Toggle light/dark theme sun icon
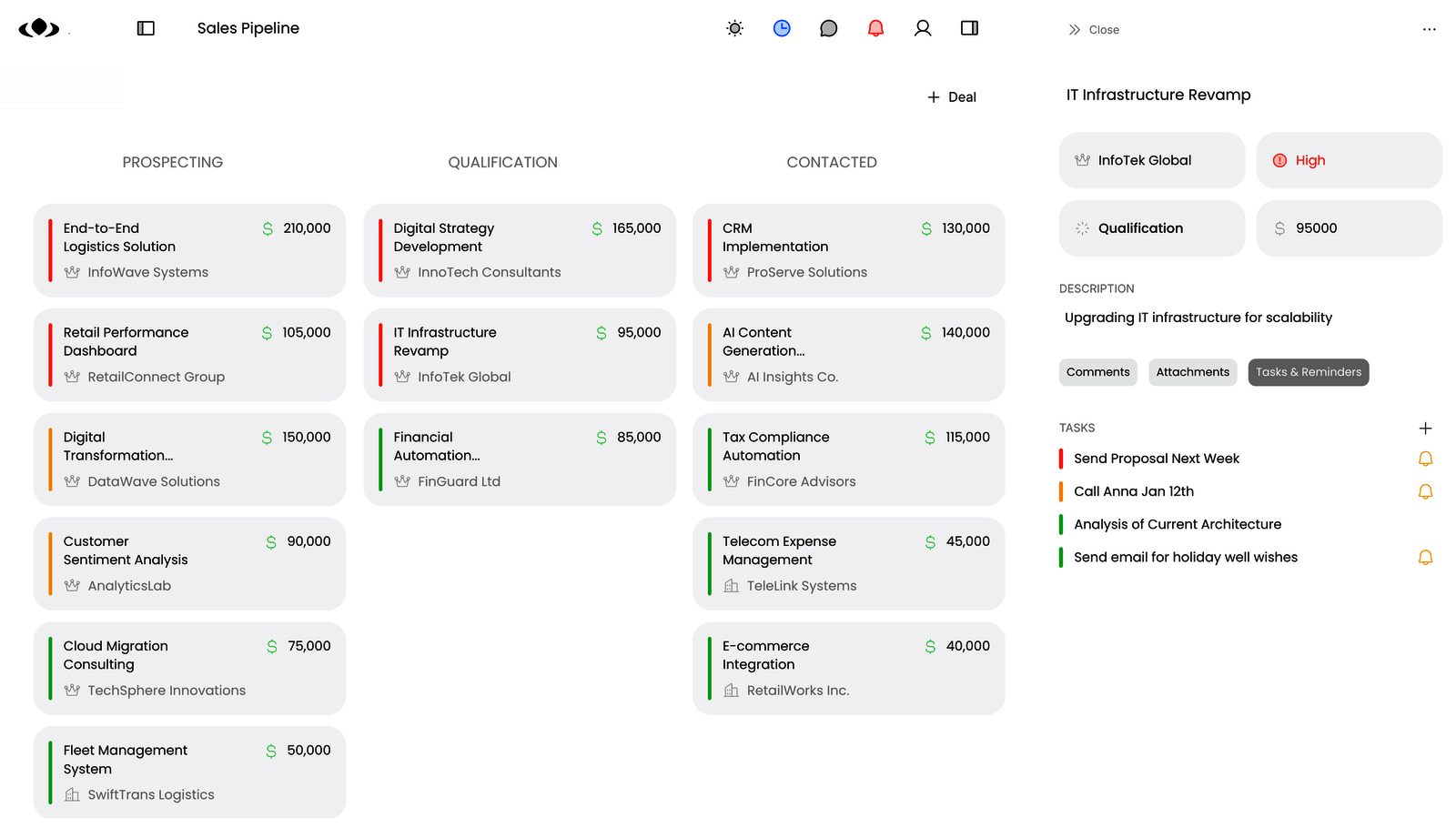Image resolution: width=1456 pixels, height=838 pixels. point(734,28)
